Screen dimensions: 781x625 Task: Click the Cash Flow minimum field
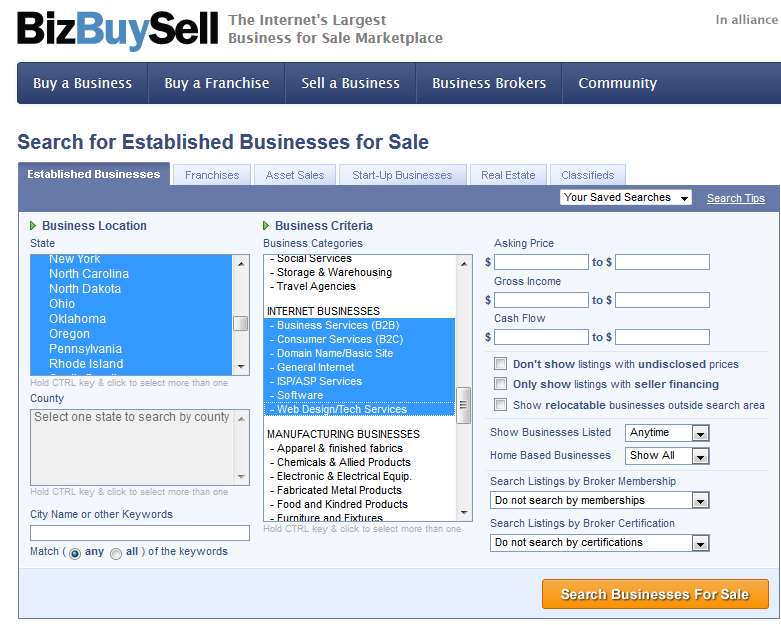(541, 337)
